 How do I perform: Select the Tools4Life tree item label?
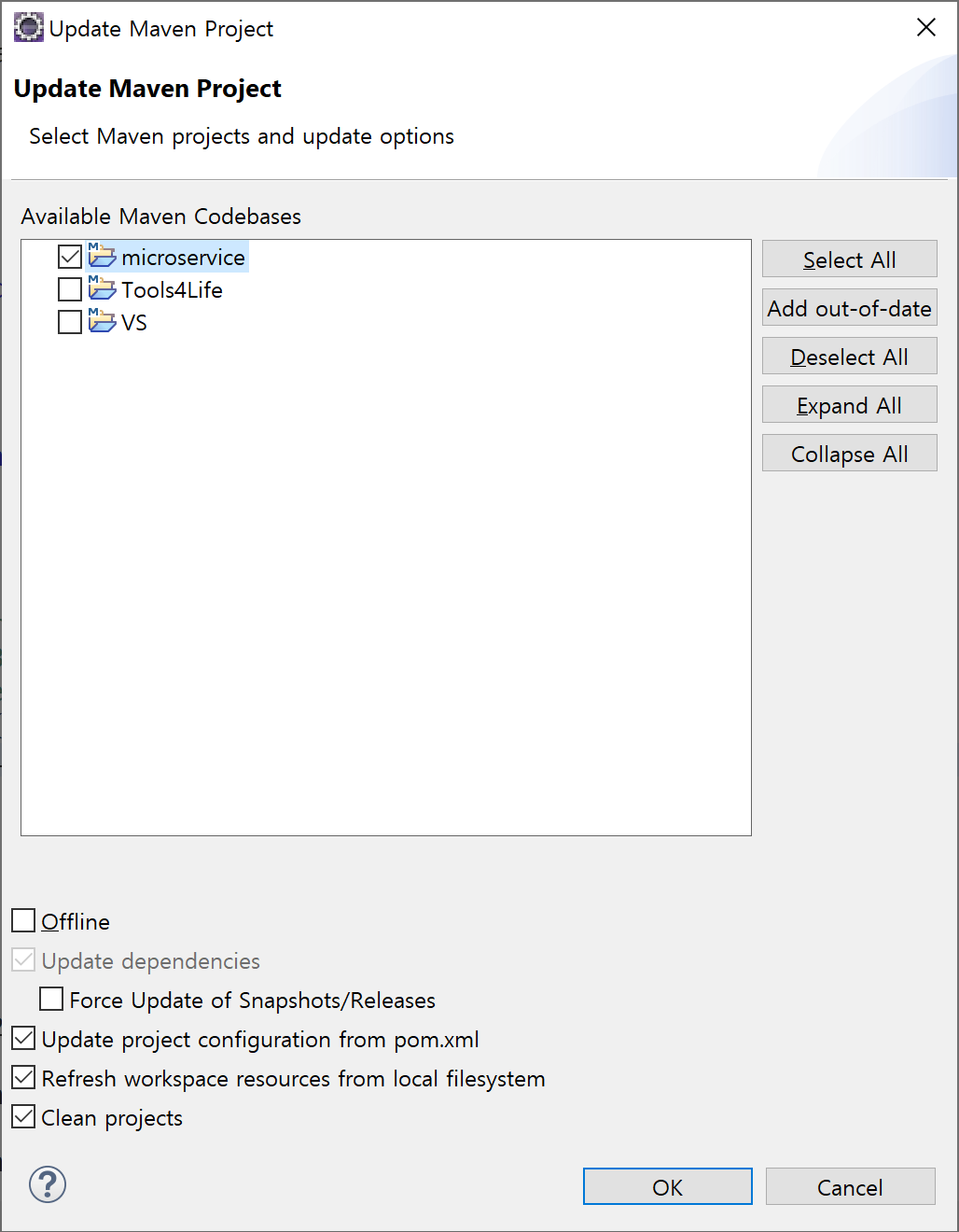[x=171, y=289]
